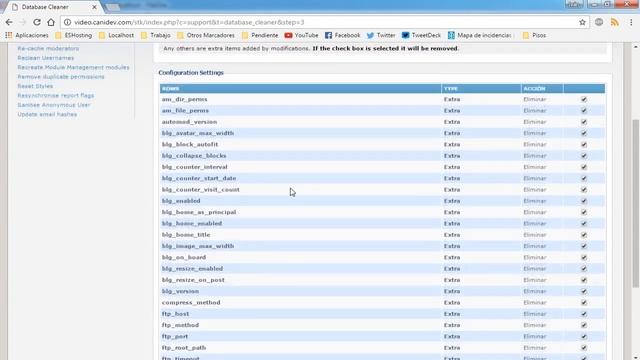Uncheck the blg_on_board row checkbox
The height and width of the screenshot is (360, 640).
[584, 258]
